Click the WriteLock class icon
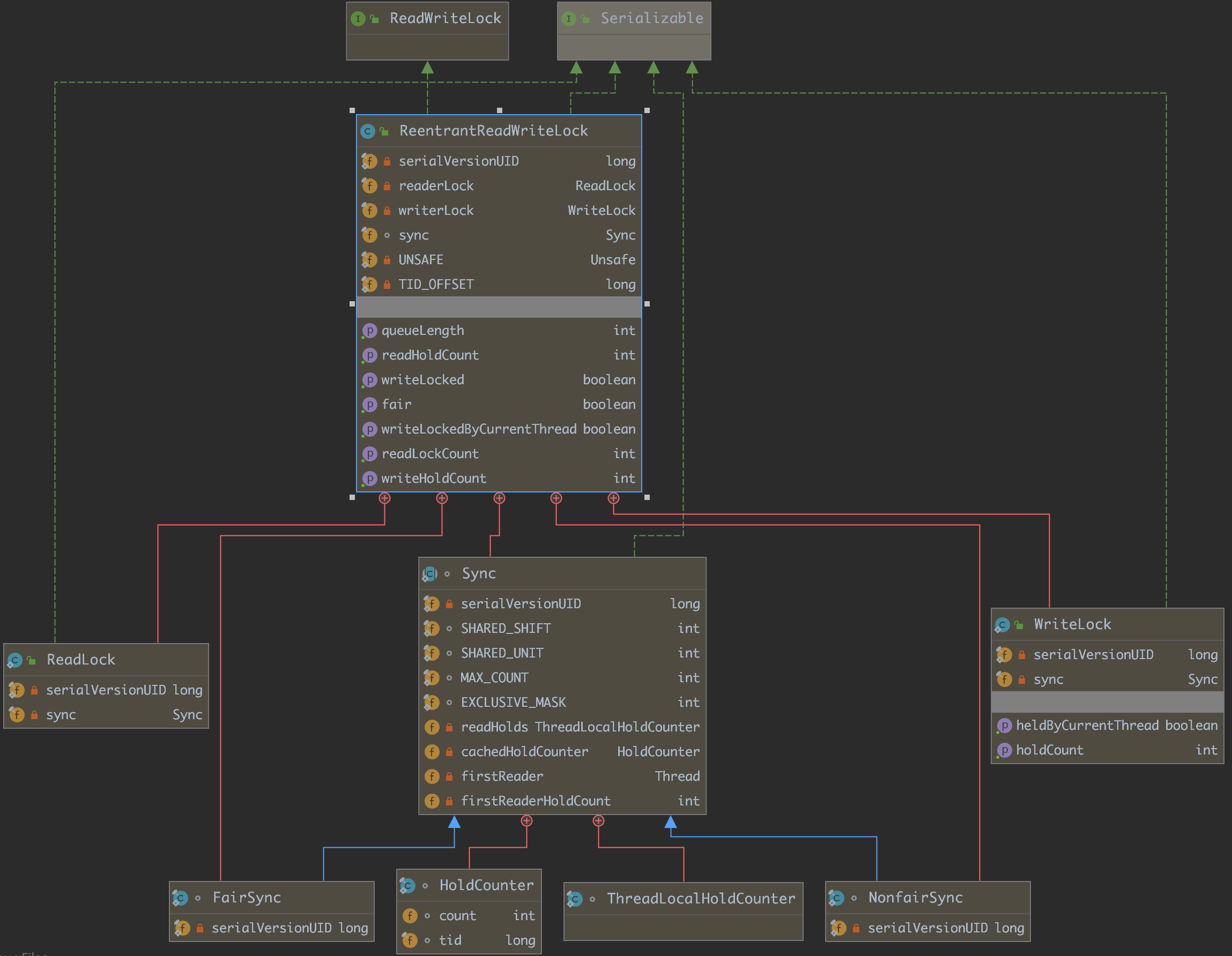The image size is (1232, 956). coord(1003,625)
